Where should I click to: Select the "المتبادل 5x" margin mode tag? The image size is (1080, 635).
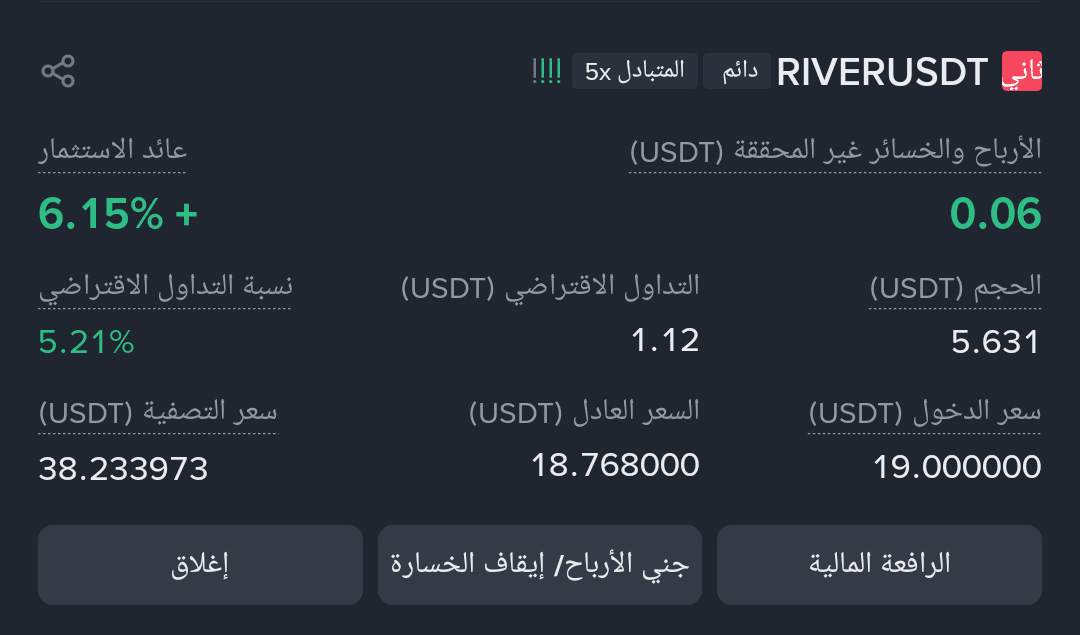(x=635, y=71)
